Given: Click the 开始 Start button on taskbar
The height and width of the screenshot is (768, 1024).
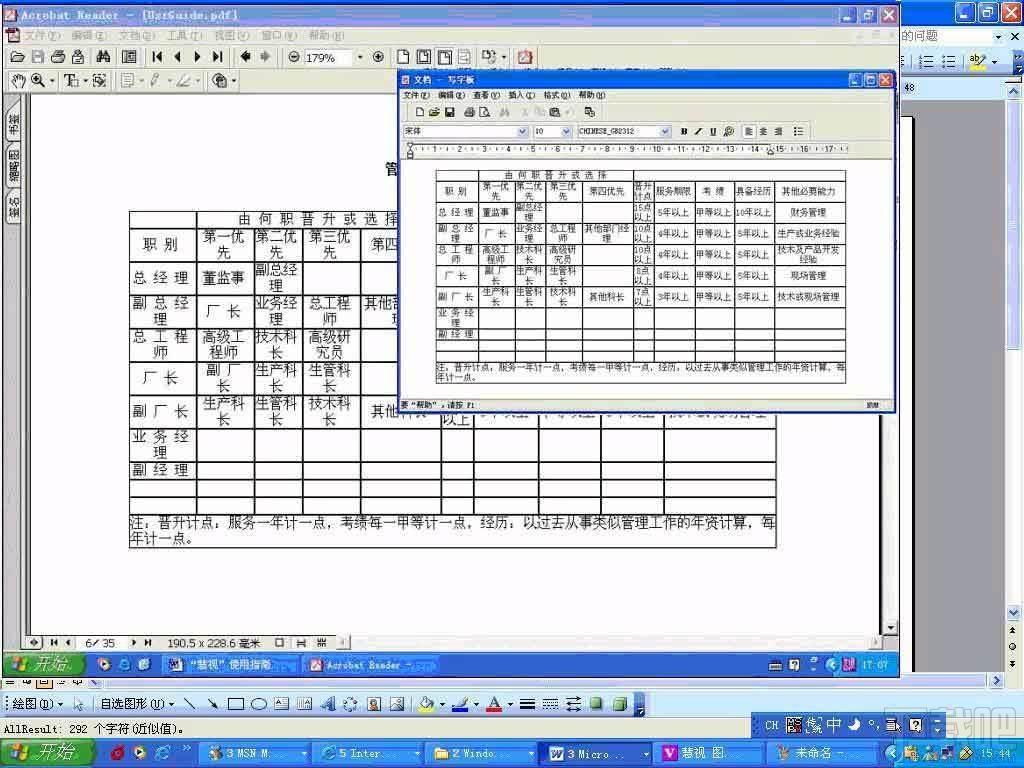Looking at the screenshot, I should click(46, 753).
